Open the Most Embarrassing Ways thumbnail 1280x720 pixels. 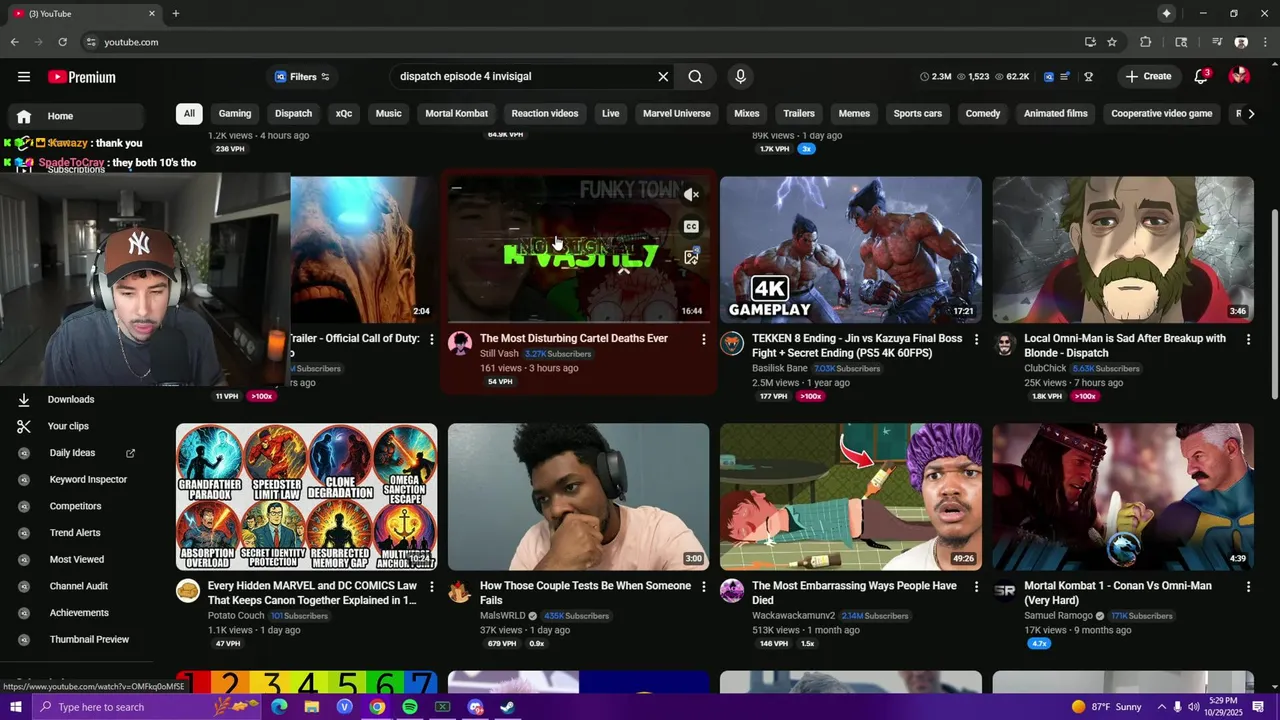point(851,497)
